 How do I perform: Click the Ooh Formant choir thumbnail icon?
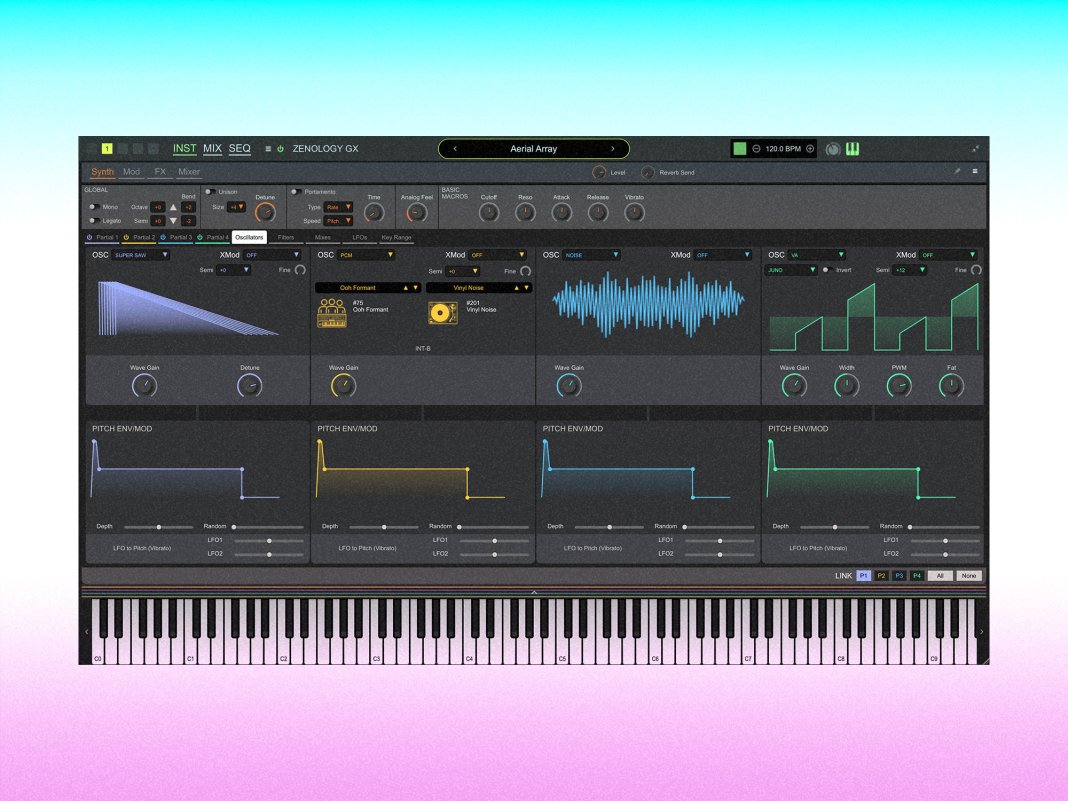331,313
